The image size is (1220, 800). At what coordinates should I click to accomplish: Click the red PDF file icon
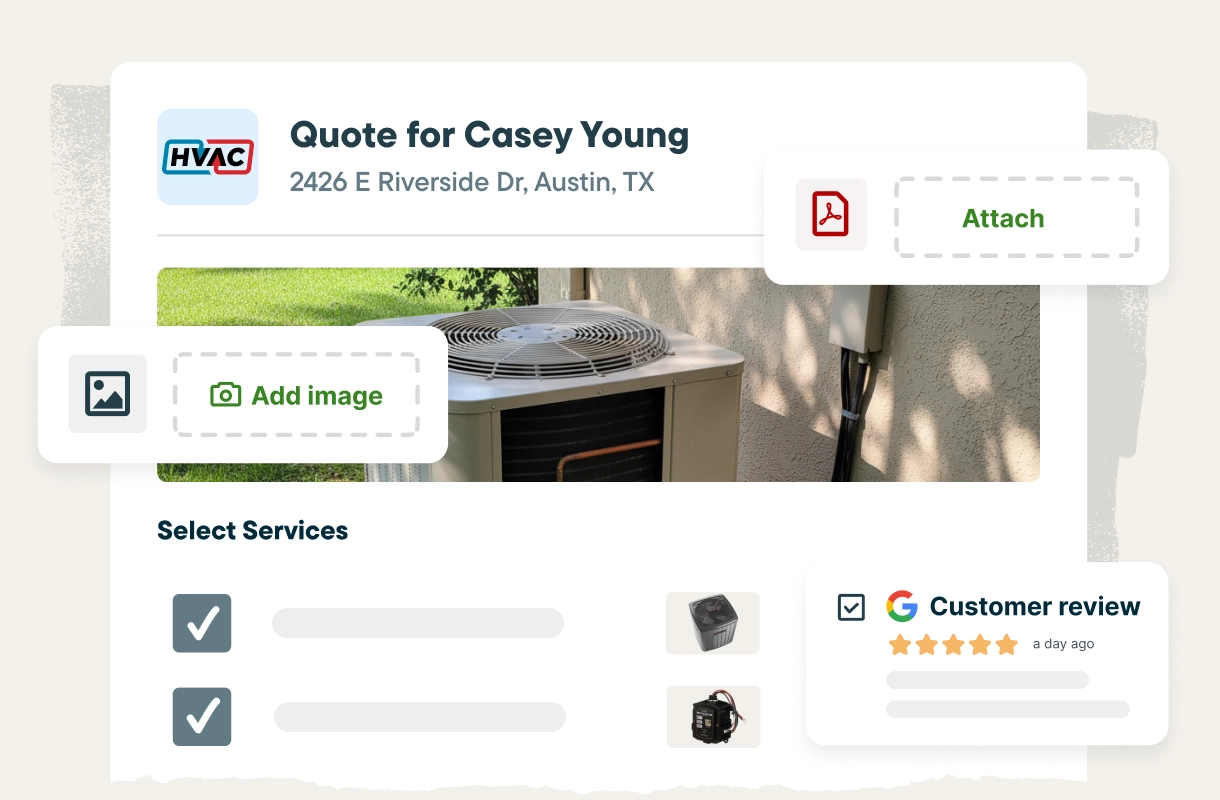(830, 214)
